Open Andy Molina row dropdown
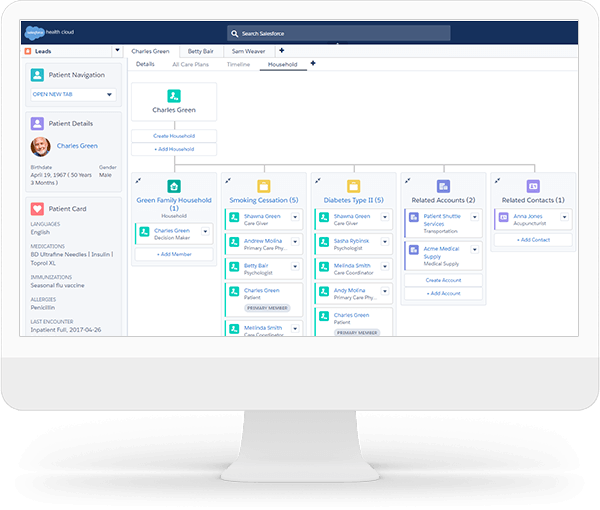600x510 pixels. [385, 291]
